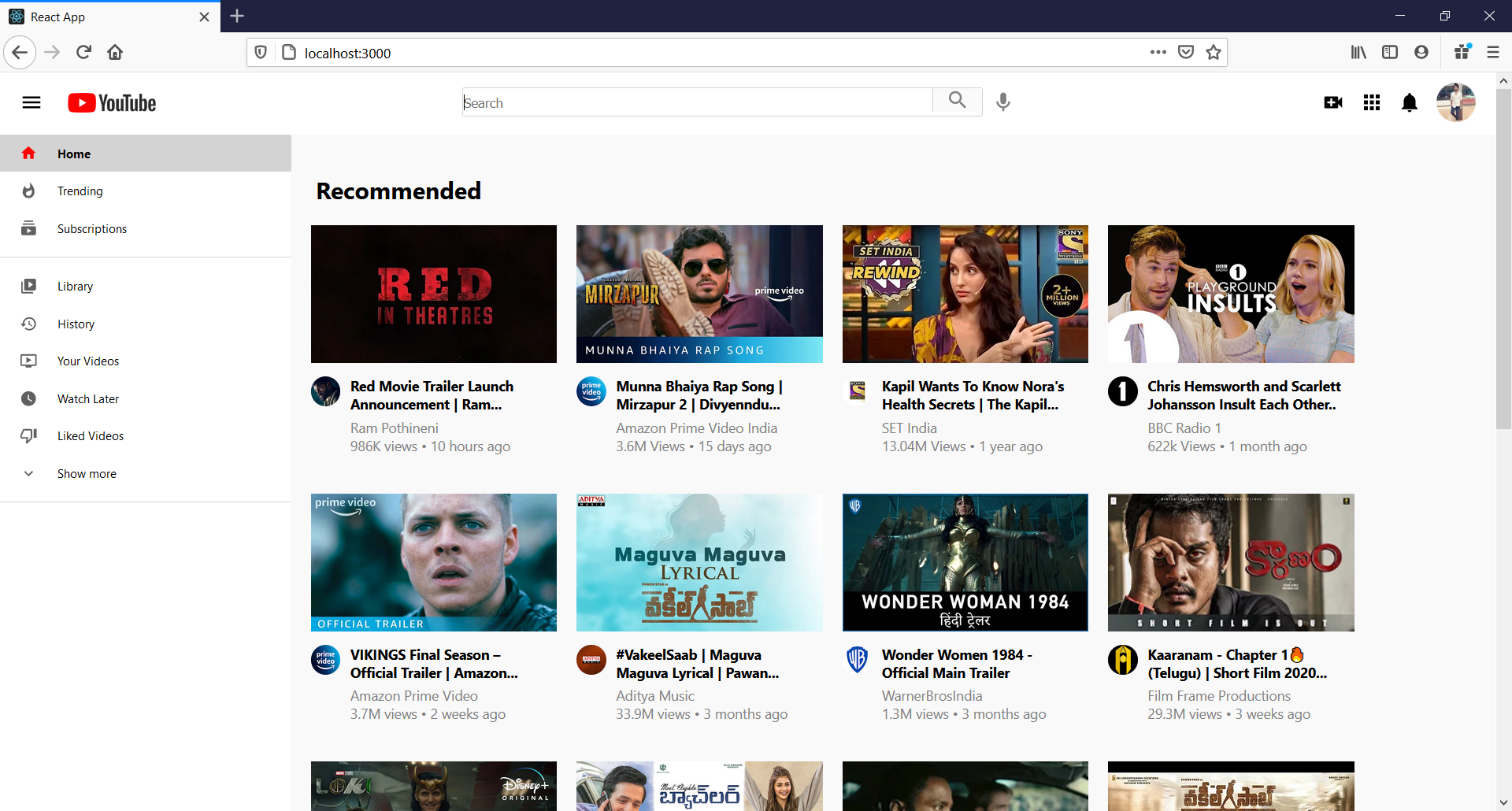Open Vikings Official Trailer thumbnail
Viewport: 1512px width, 811px height.
(434, 562)
